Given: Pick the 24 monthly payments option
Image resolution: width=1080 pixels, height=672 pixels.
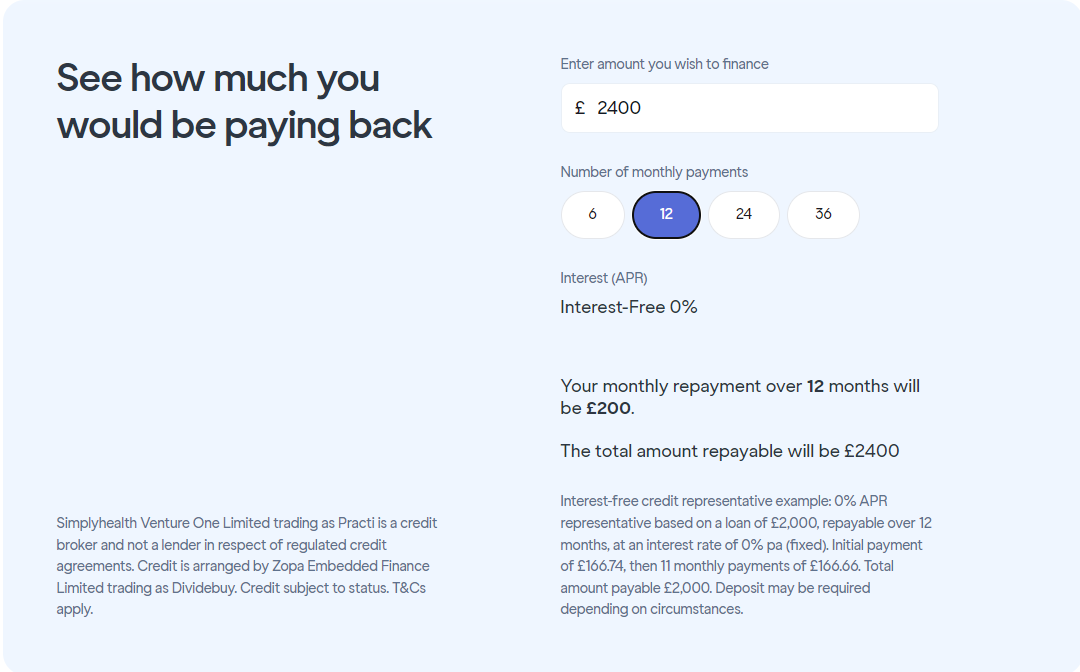Looking at the screenshot, I should coord(743,215).
